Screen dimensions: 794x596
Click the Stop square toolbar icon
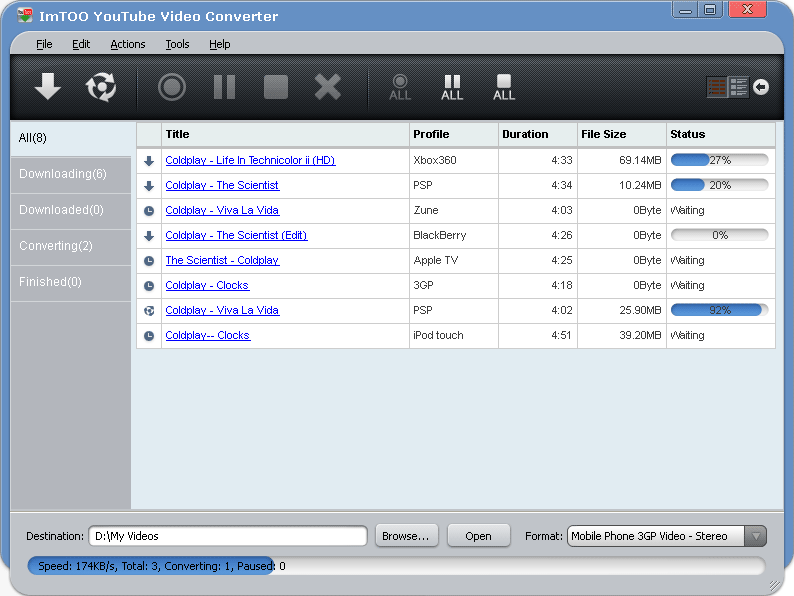pyautogui.click(x=276, y=87)
